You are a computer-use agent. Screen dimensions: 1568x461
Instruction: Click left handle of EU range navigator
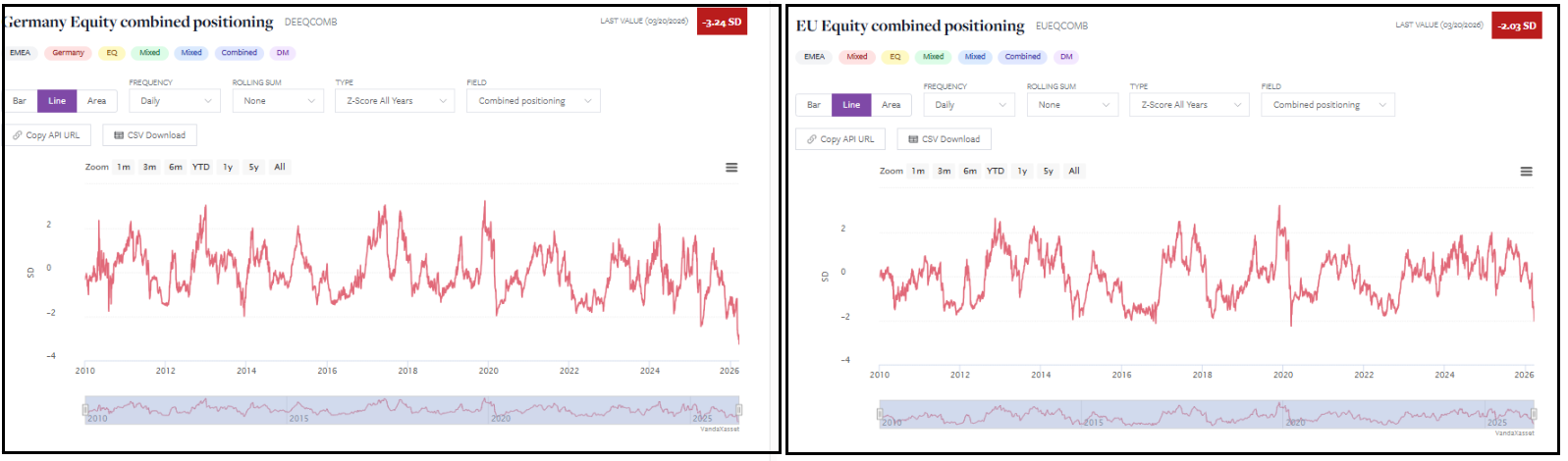coord(880,414)
